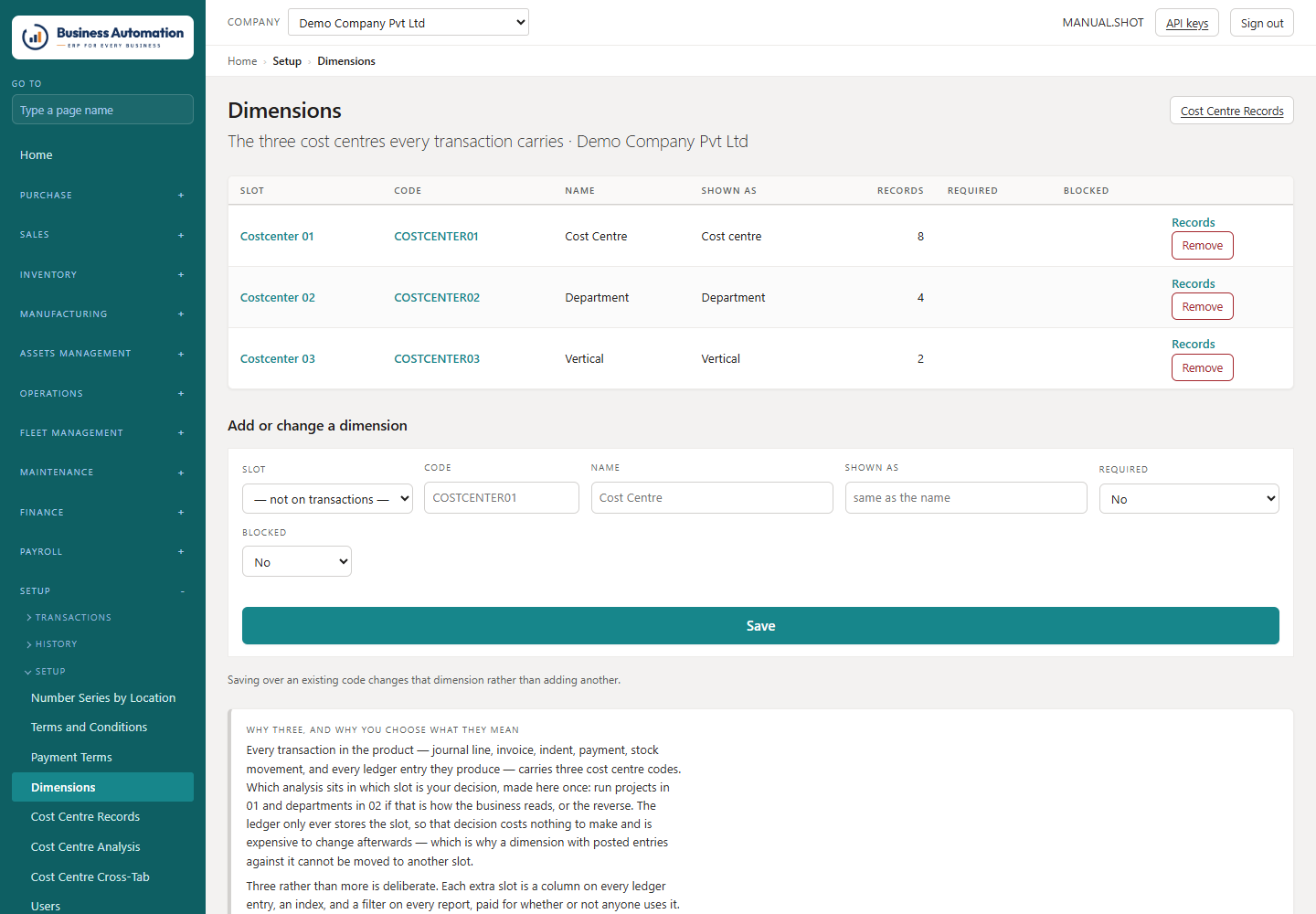Open the Slot dropdown in the form
The width and height of the screenshot is (1316, 914).
tap(327, 499)
